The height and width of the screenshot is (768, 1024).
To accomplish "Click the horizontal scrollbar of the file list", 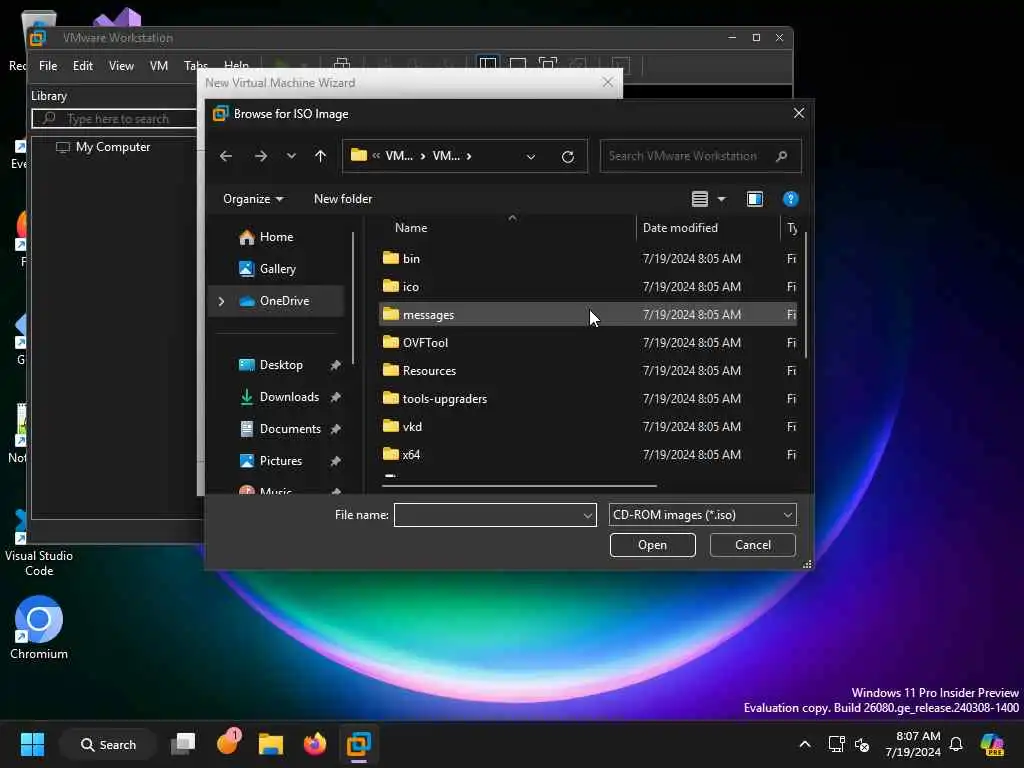I will click(519, 486).
